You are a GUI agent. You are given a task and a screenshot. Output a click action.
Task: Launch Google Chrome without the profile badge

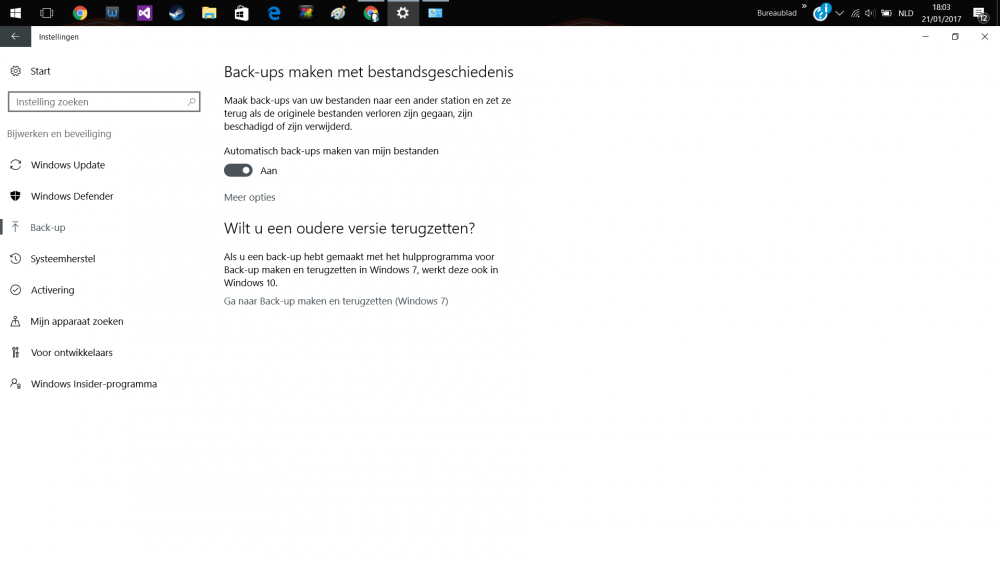(x=80, y=13)
